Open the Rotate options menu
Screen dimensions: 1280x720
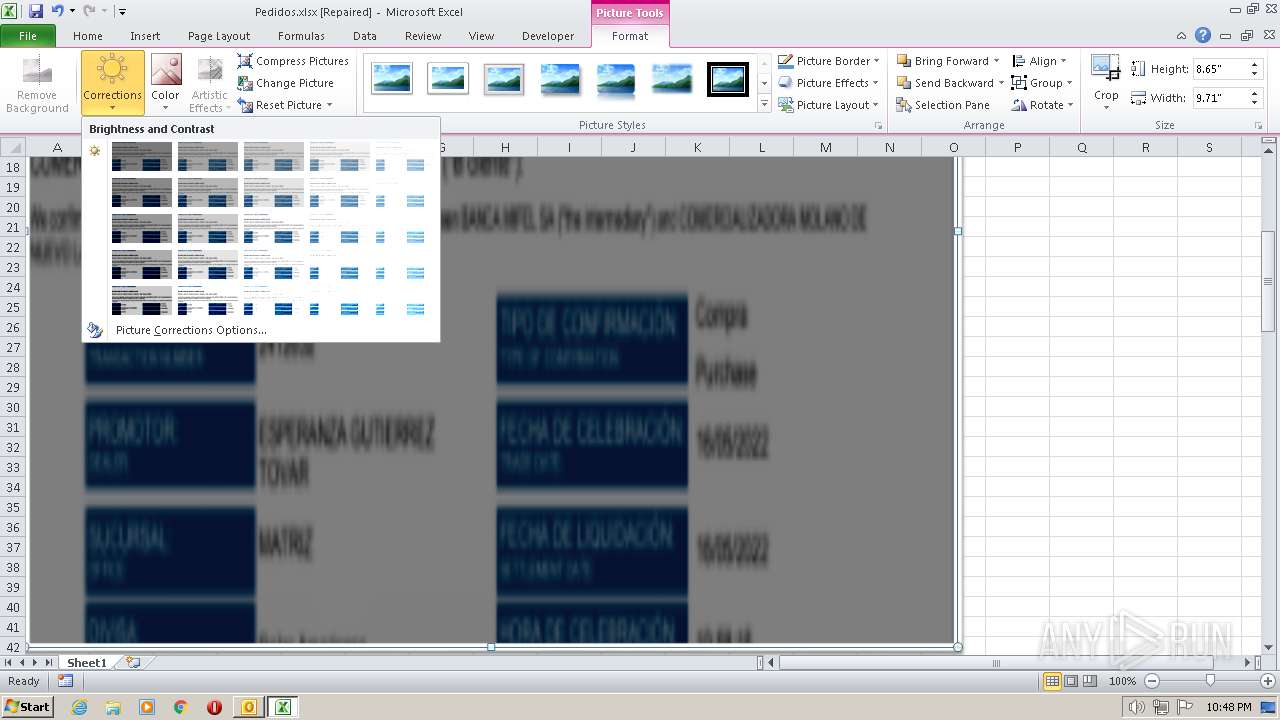pyautogui.click(x=1043, y=105)
